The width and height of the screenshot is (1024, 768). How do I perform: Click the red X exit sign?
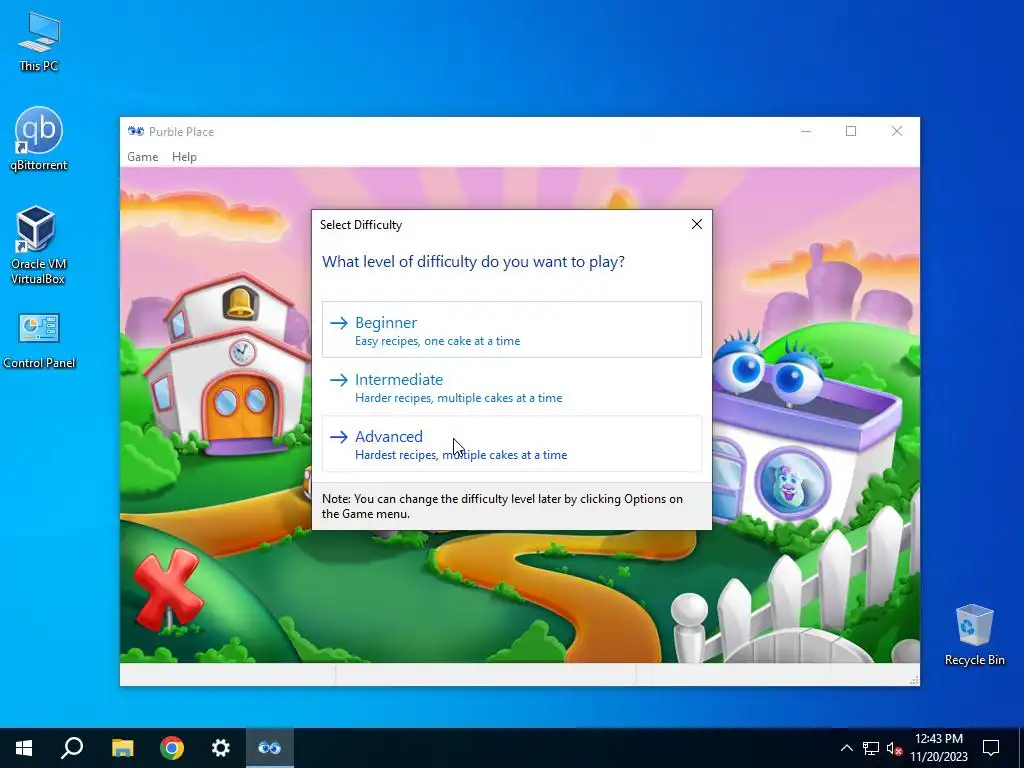coord(168,589)
